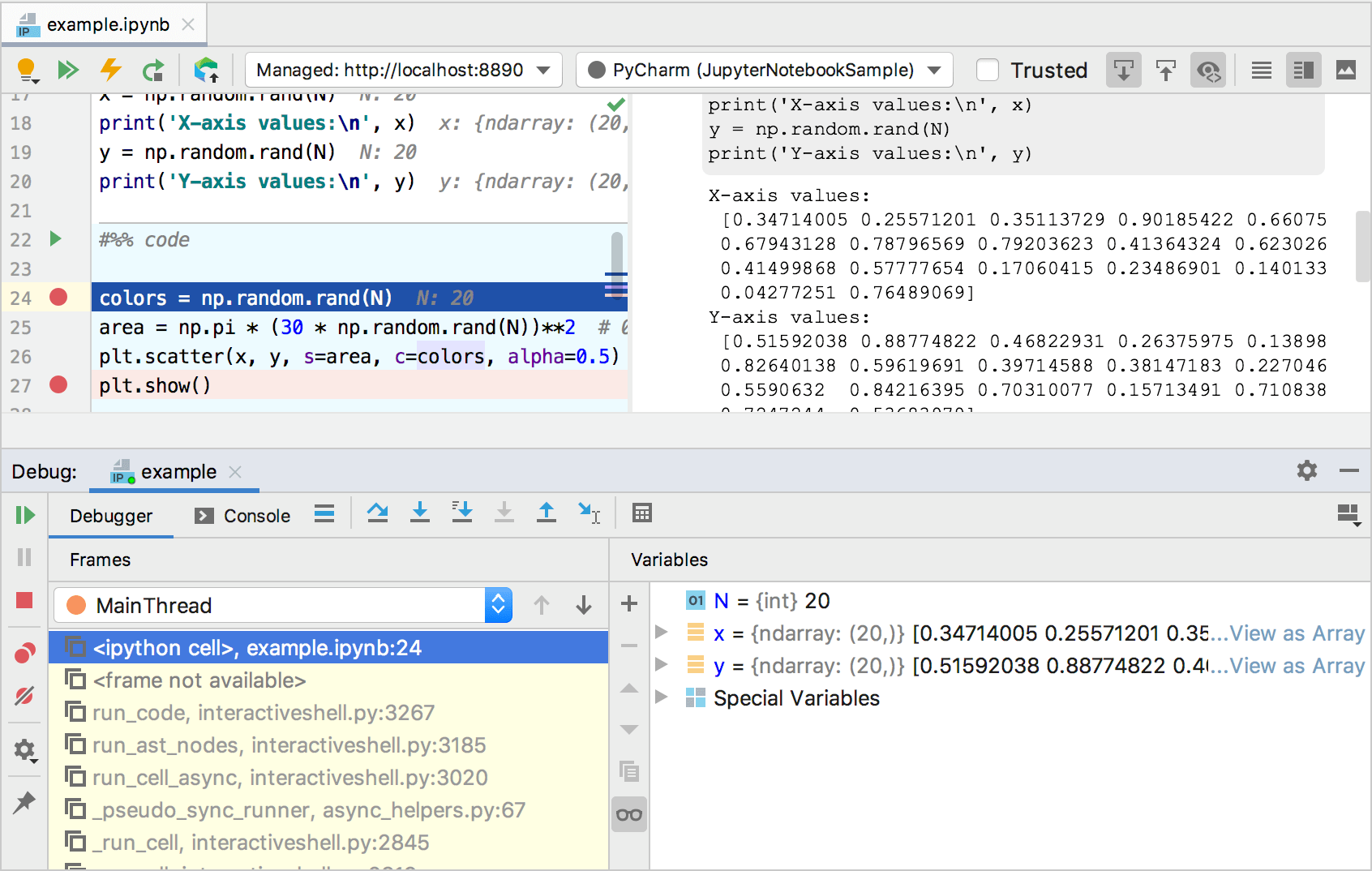Interrupt the kernel with lightning icon
The image size is (1372, 871).
111,70
